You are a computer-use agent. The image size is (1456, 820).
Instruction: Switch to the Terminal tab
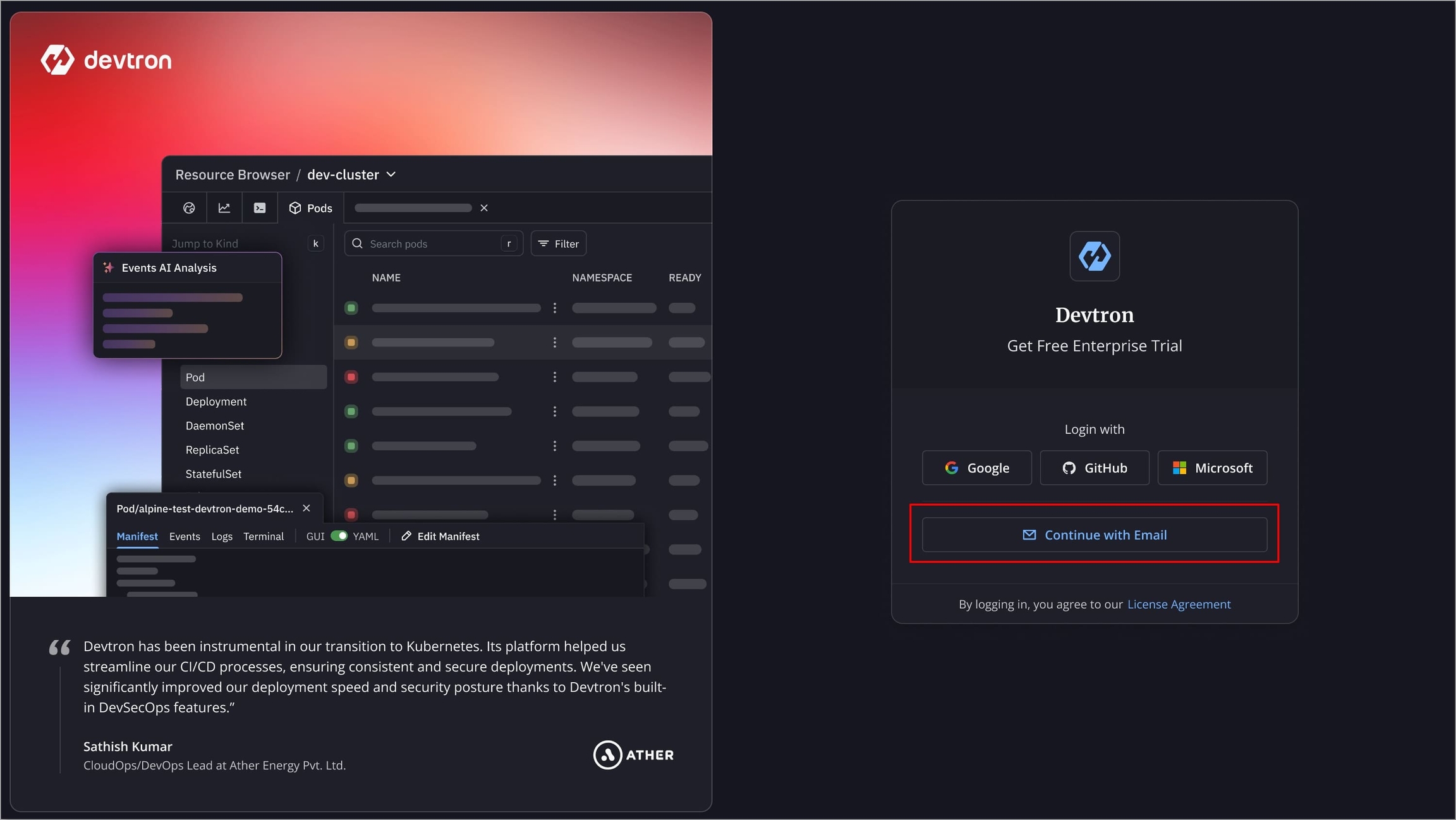(x=264, y=536)
